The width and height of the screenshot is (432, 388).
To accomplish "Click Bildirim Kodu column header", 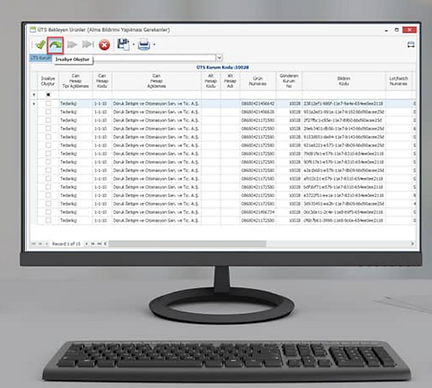I will [344, 81].
